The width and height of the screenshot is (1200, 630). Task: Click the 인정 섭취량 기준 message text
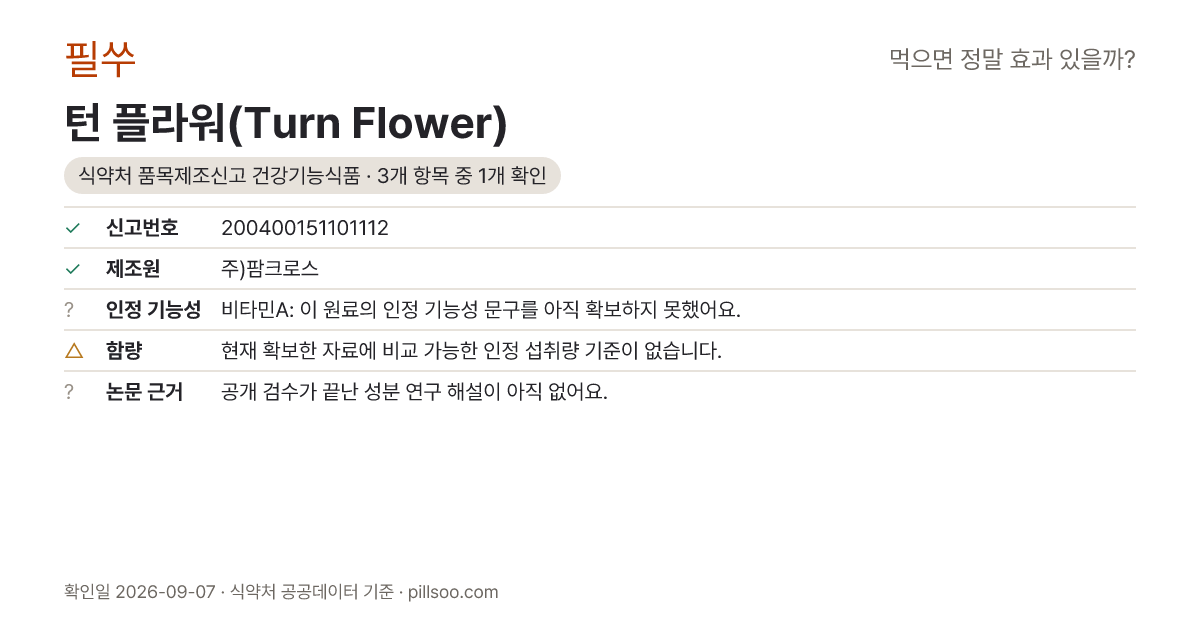(471, 351)
